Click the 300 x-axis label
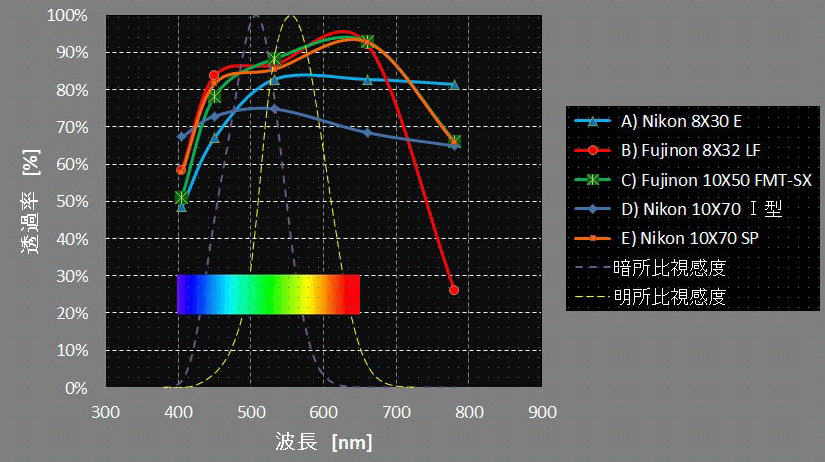Image resolution: width=825 pixels, height=462 pixels. coord(106,412)
